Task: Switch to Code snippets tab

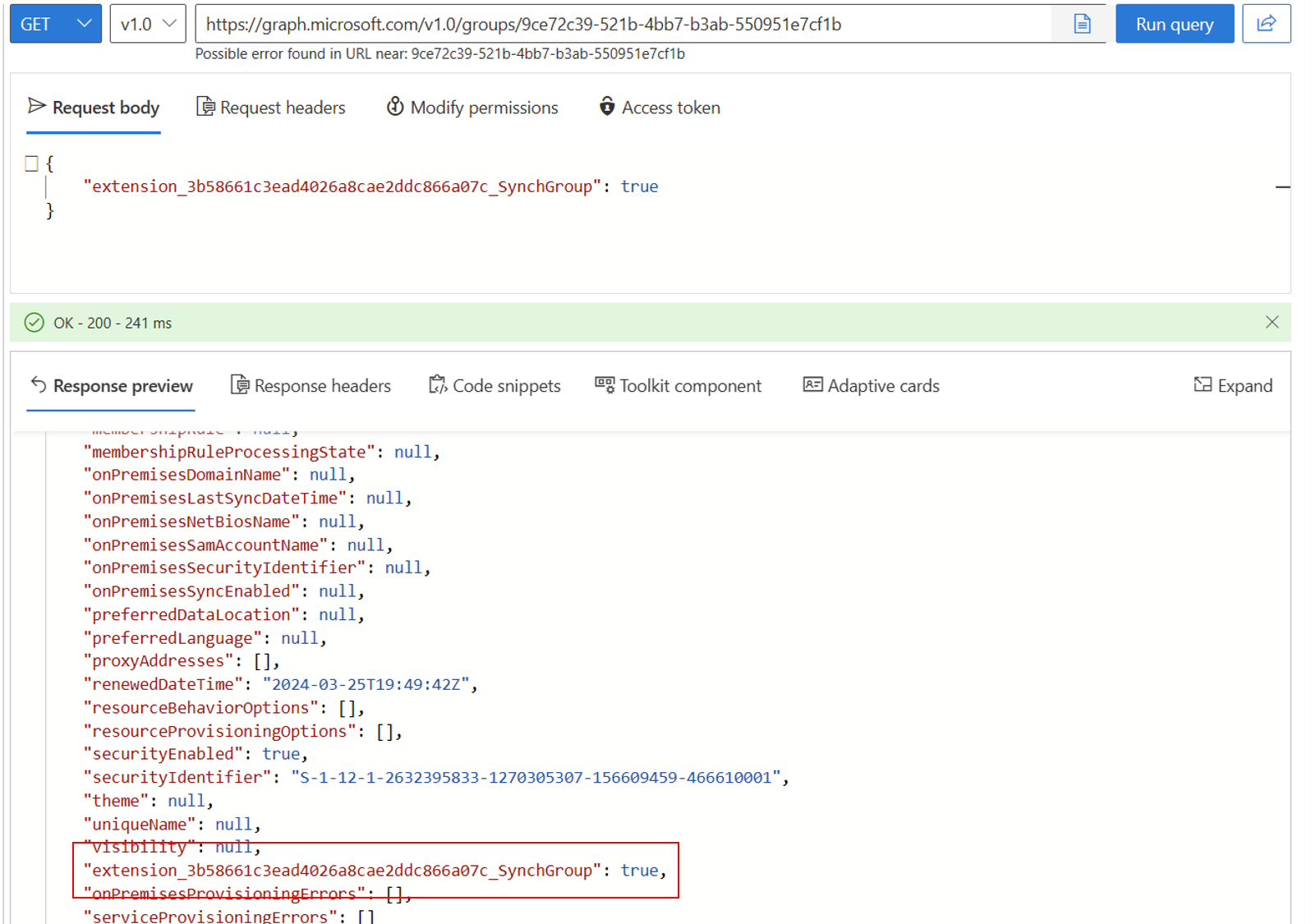Action: pos(494,385)
